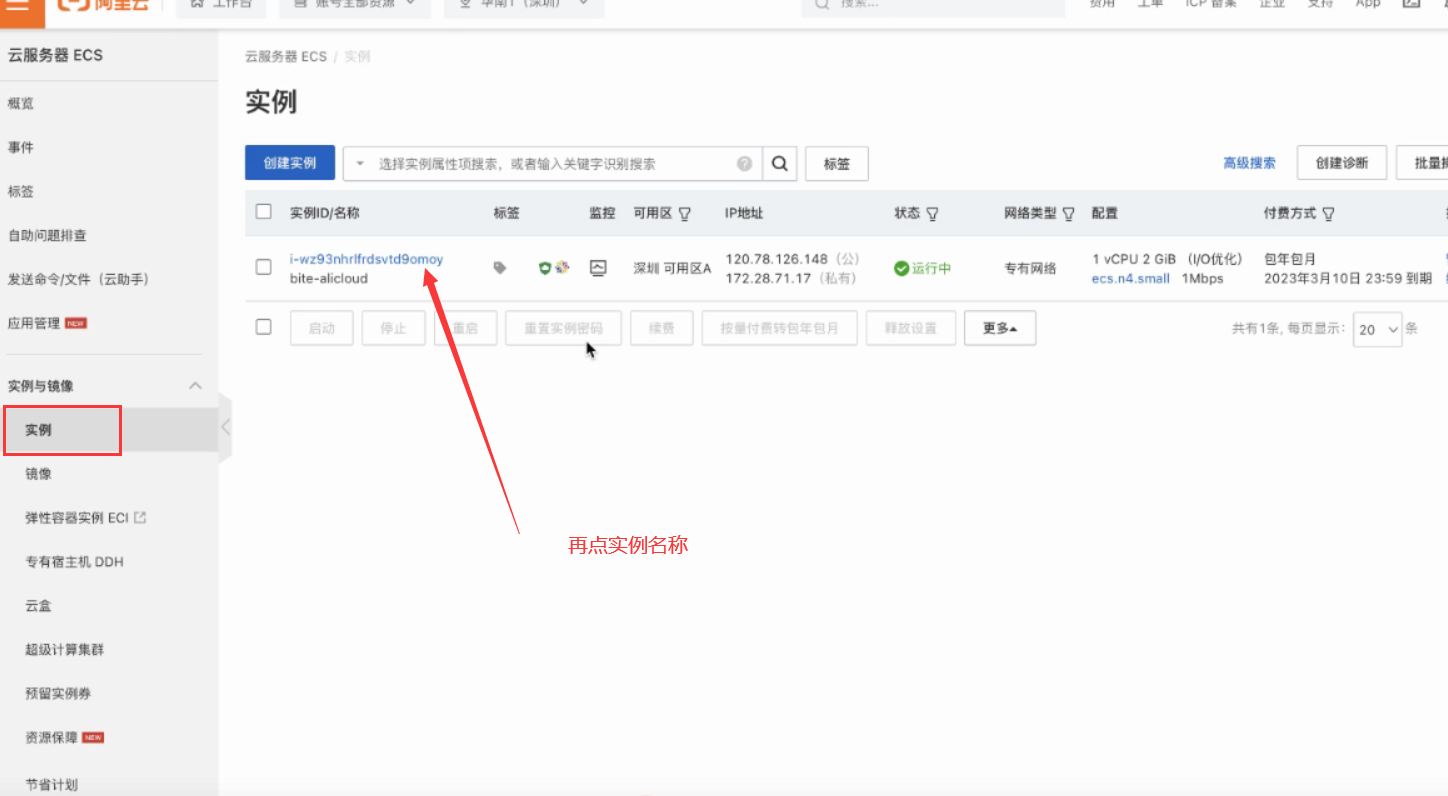Viewport: 1448px width, 796px height.
Task: Click the 标签 button next to search
Action: pos(837,164)
